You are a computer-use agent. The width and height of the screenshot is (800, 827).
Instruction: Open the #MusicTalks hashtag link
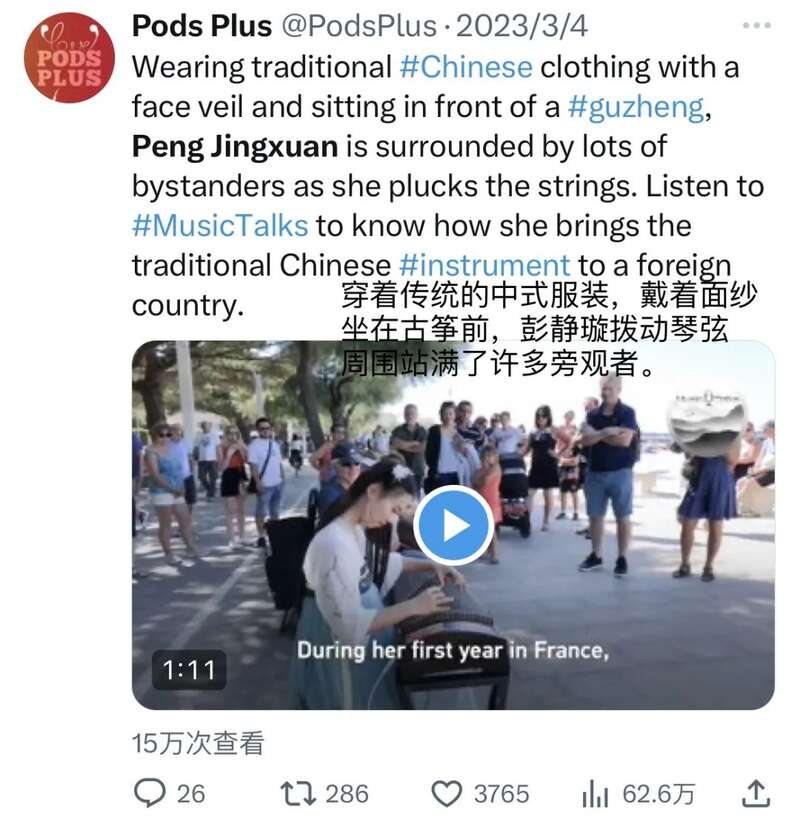pos(220,226)
